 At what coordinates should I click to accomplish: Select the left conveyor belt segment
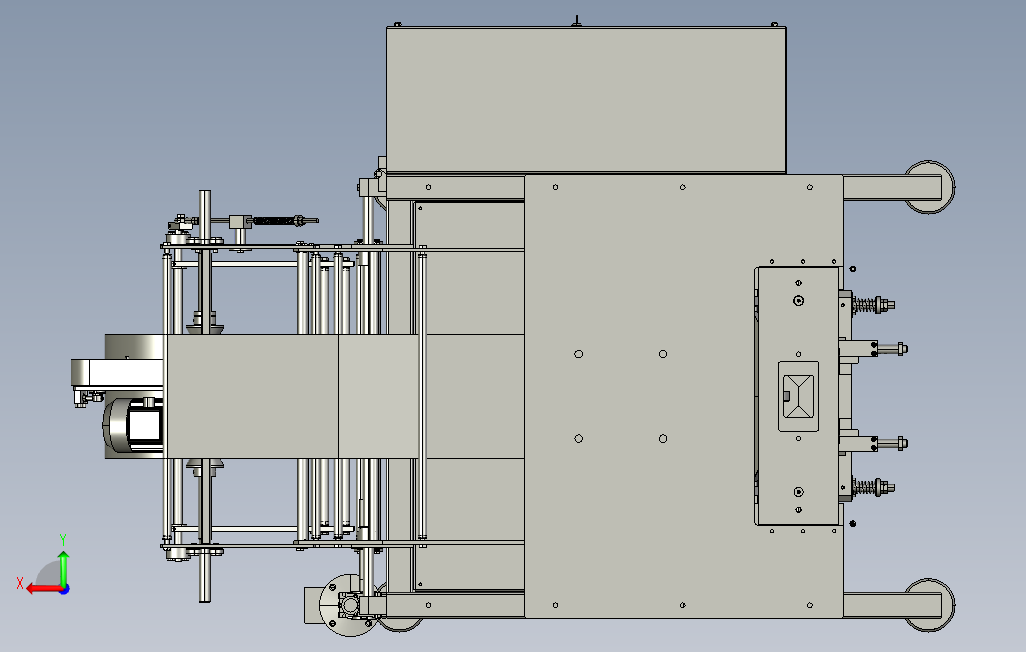point(253,396)
